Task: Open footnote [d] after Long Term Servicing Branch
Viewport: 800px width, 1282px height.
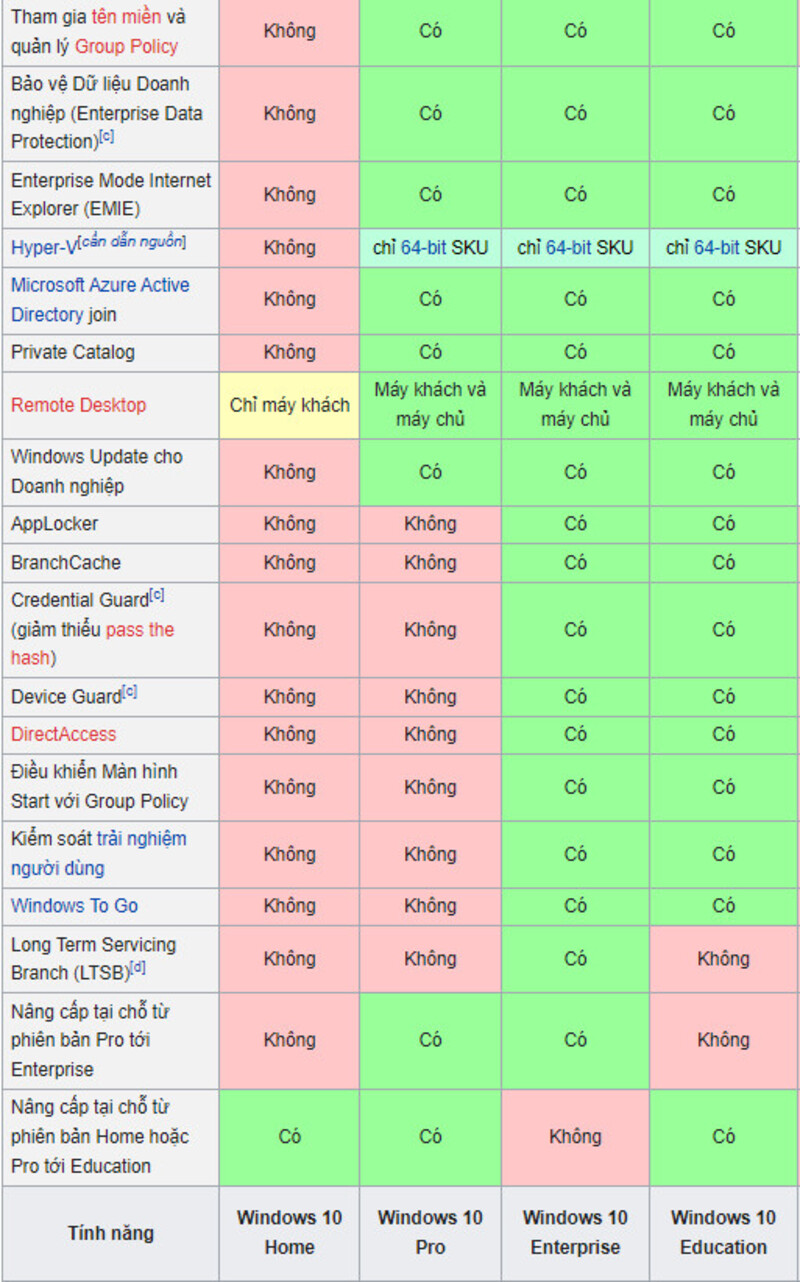Action: pos(138,967)
